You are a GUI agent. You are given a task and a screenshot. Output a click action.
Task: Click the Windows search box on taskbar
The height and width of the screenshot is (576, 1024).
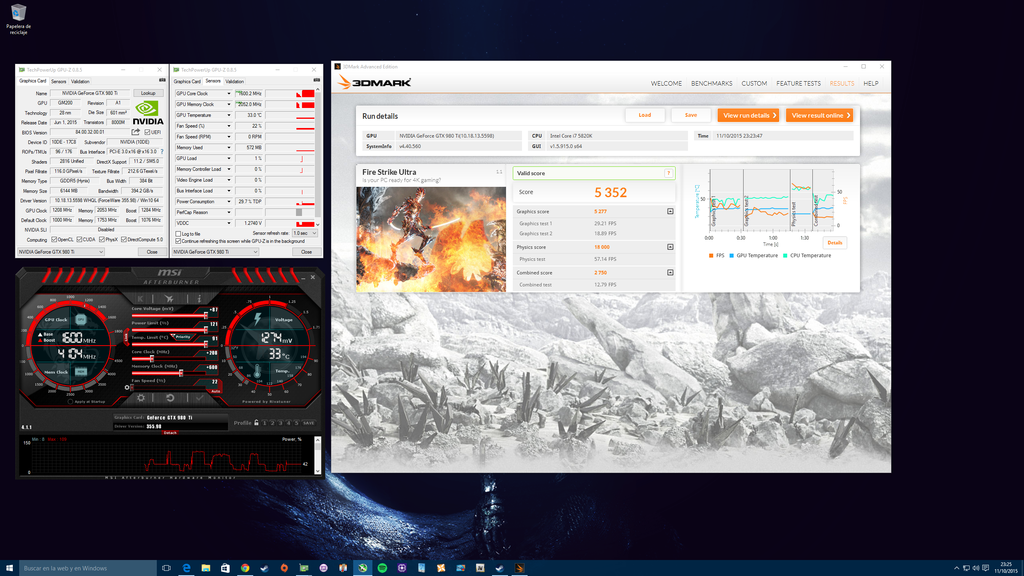click(88, 568)
